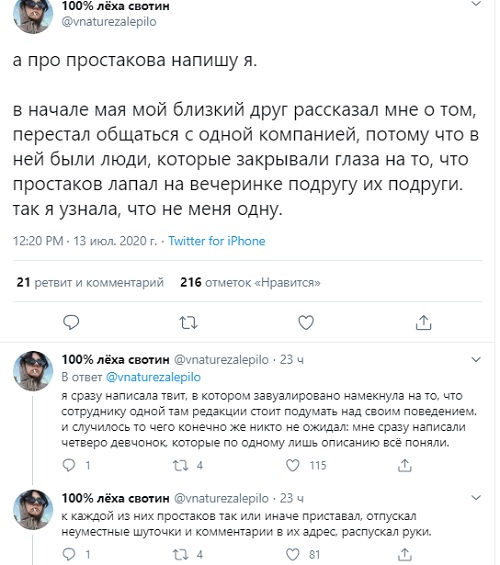Retweet the second reply tweet

point(180,554)
